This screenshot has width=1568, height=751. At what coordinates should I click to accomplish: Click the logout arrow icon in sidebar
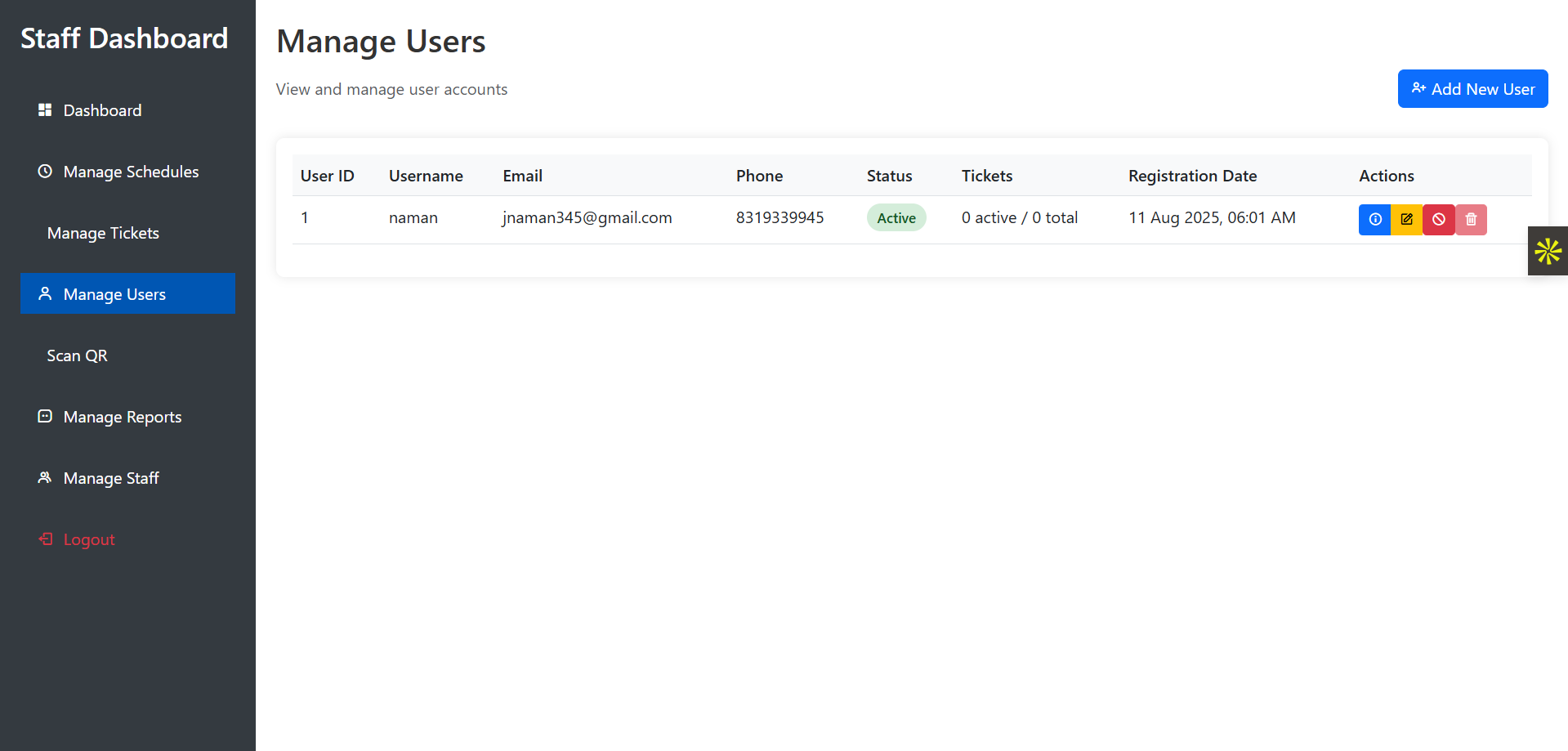(x=45, y=539)
